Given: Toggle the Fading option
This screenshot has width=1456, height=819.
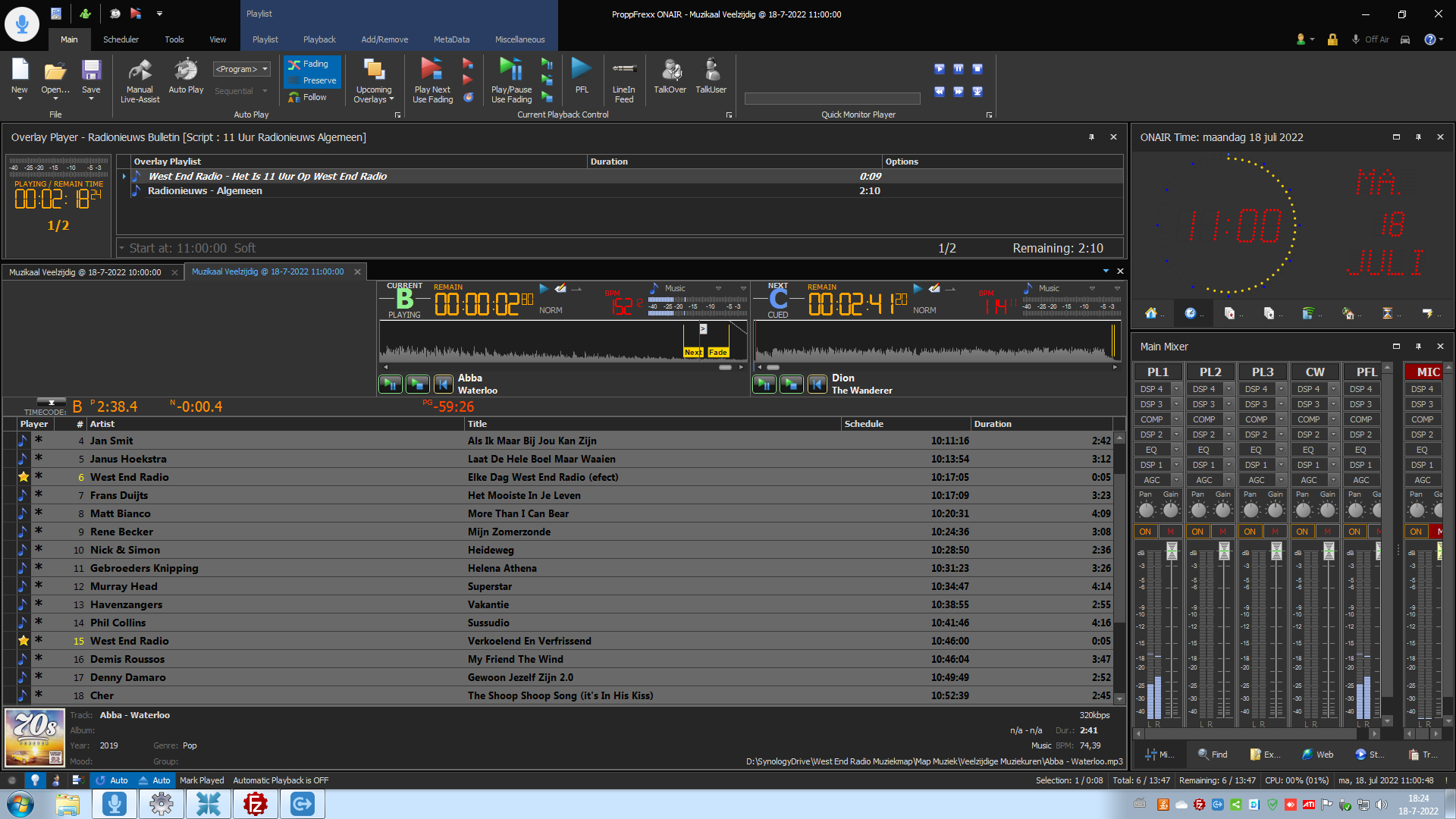Looking at the screenshot, I should (x=312, y=64).
